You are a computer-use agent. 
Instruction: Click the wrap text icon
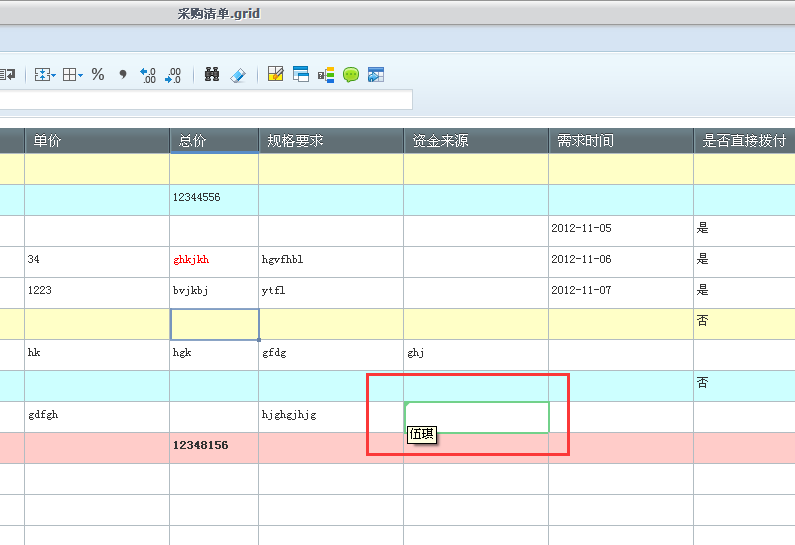point(8,75)
